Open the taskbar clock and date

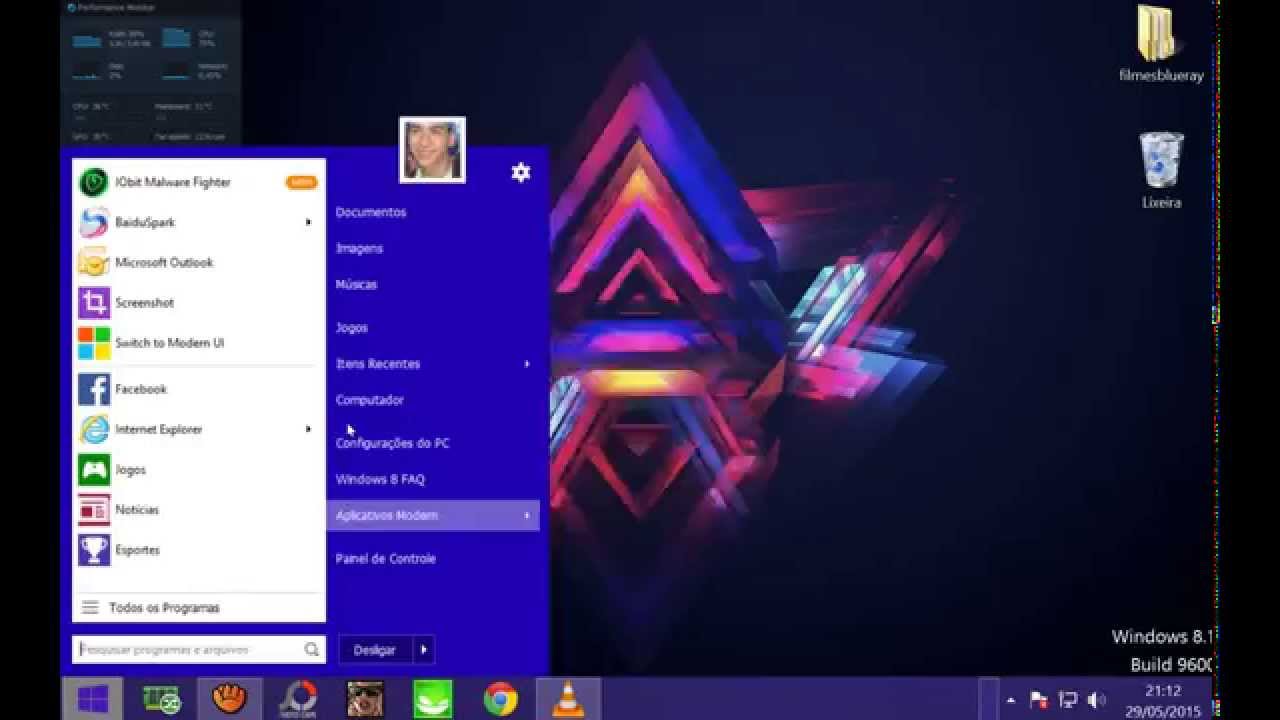click(x=1163, y=700)
